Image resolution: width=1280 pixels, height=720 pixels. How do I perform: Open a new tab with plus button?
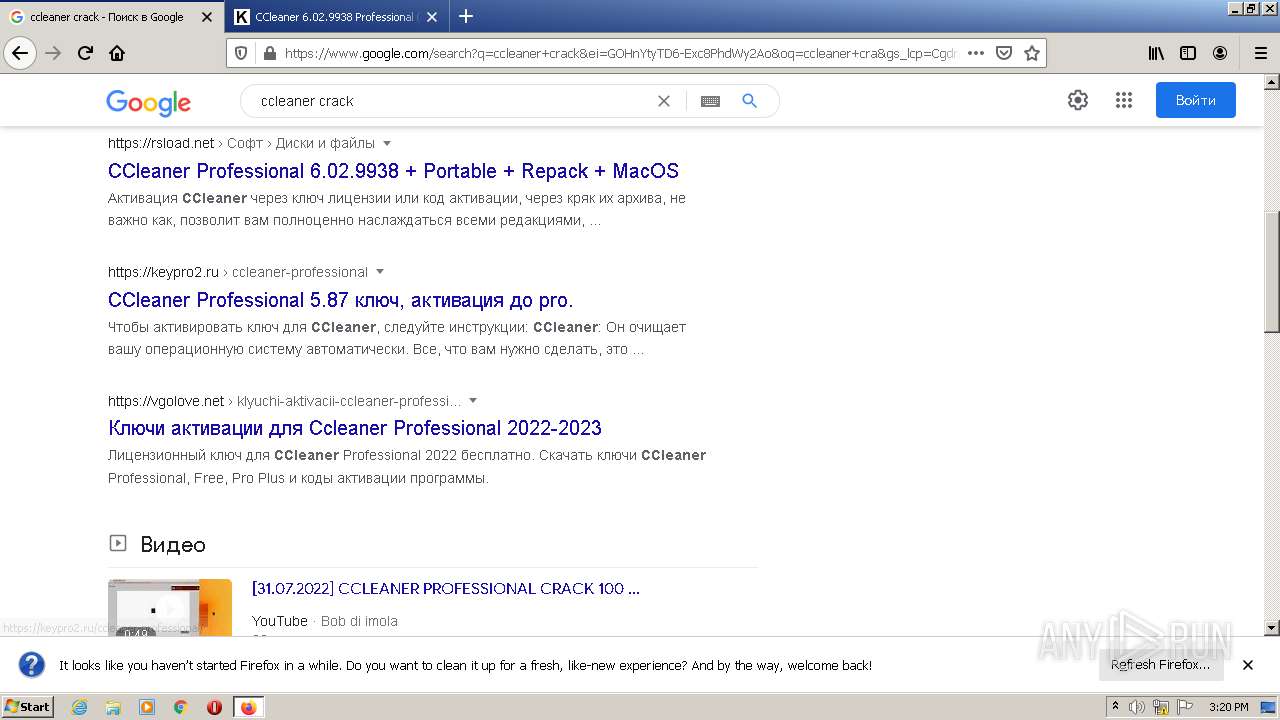465,16
